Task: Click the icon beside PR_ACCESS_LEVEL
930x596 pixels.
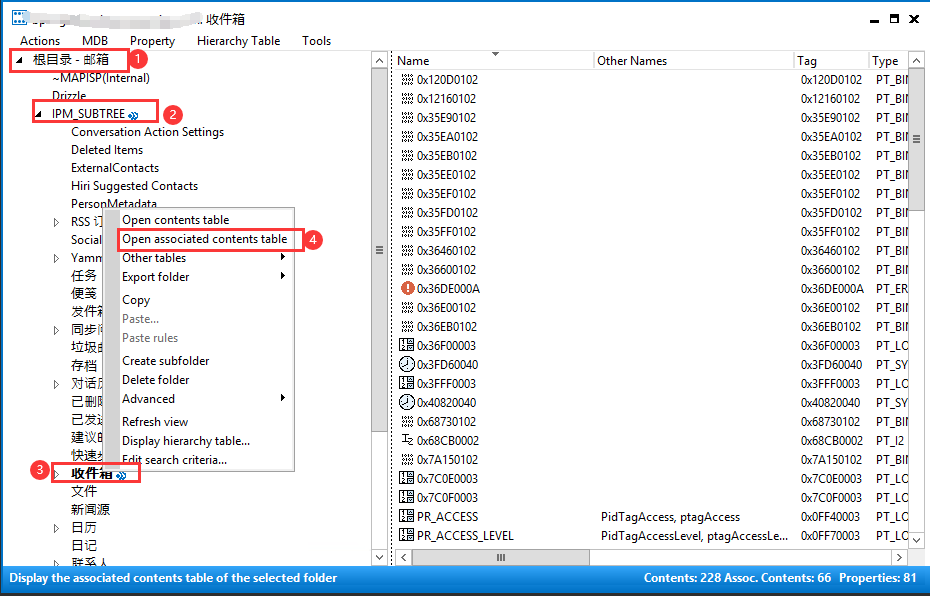Action: [x=407, y=535]
